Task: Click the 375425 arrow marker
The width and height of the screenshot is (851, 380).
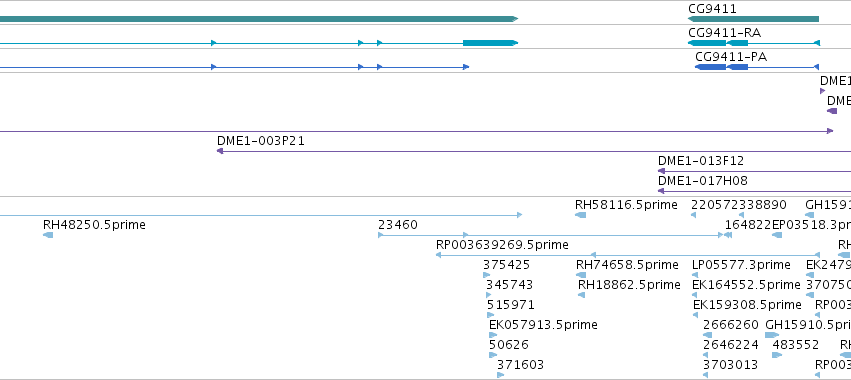Action: 487,275
